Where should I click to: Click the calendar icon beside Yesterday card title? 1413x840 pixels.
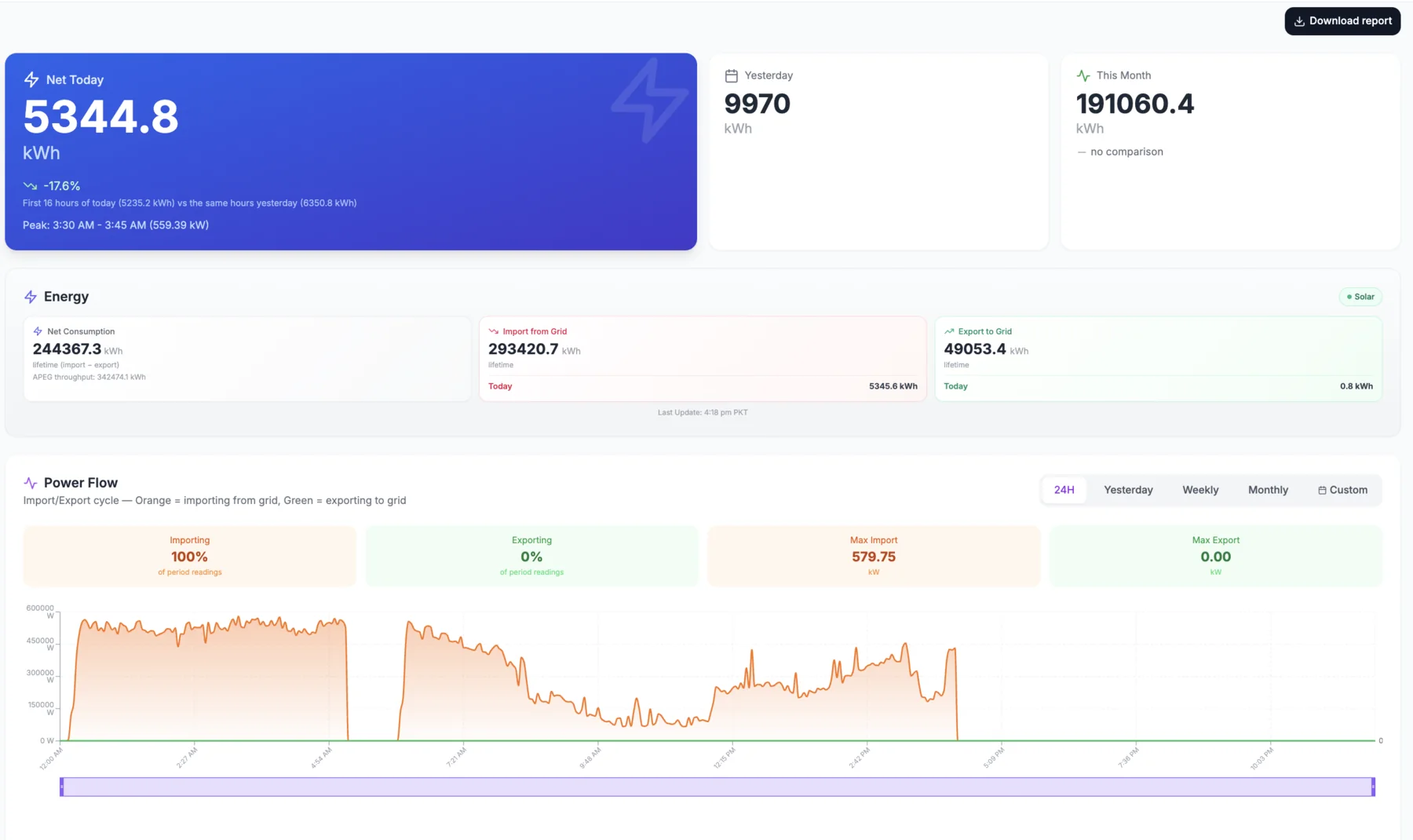(x=732, y=76)
